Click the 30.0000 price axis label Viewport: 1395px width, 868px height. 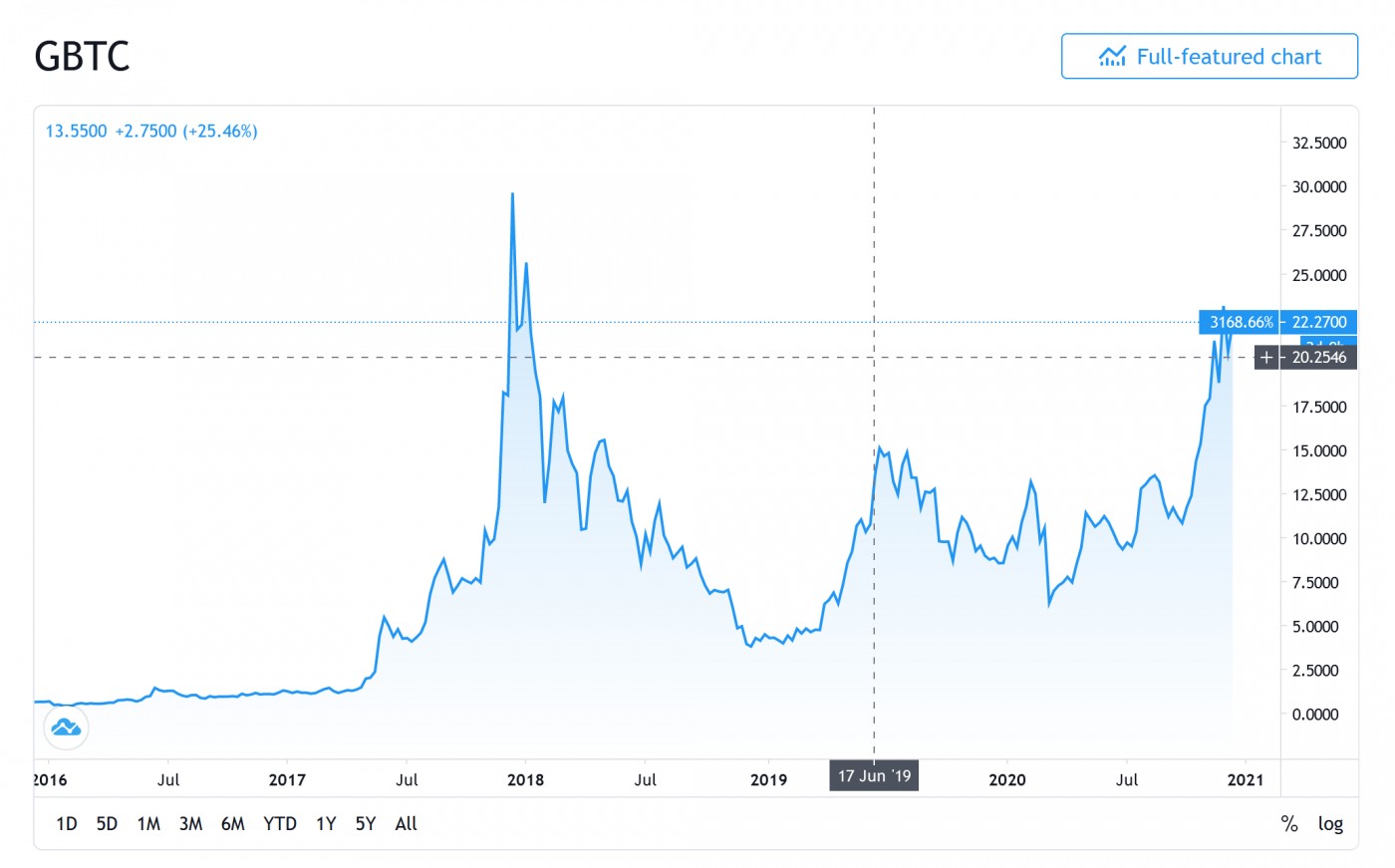pyautogui.click(x=1319, y=186)
